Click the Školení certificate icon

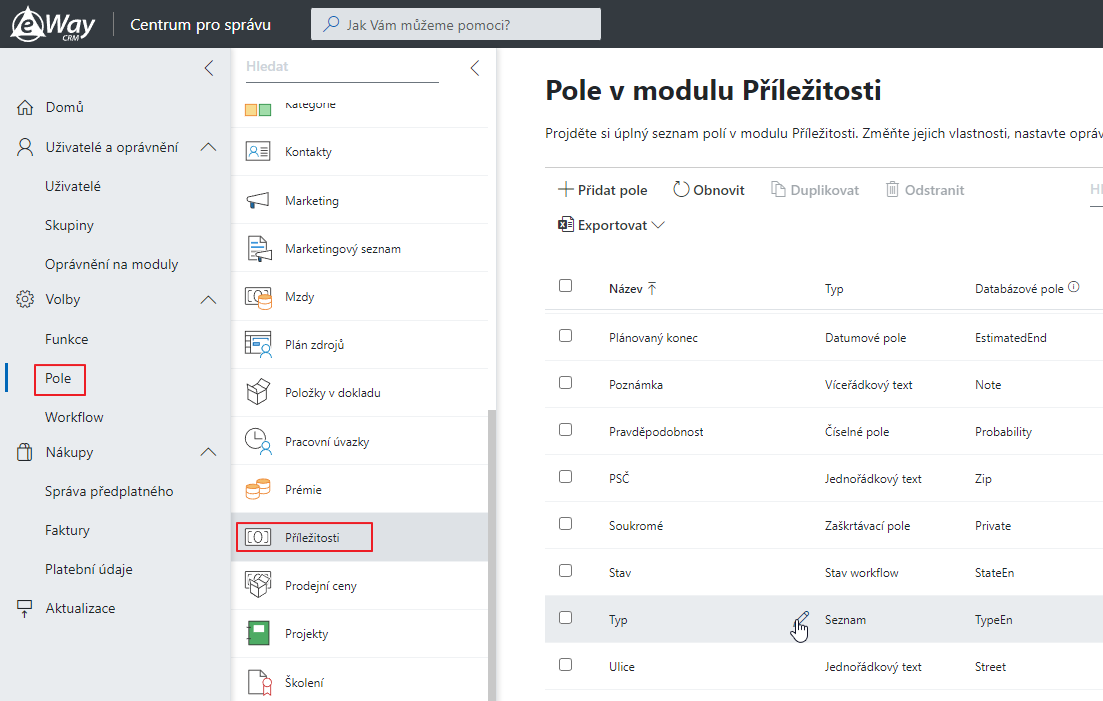(x=260, y=682)
